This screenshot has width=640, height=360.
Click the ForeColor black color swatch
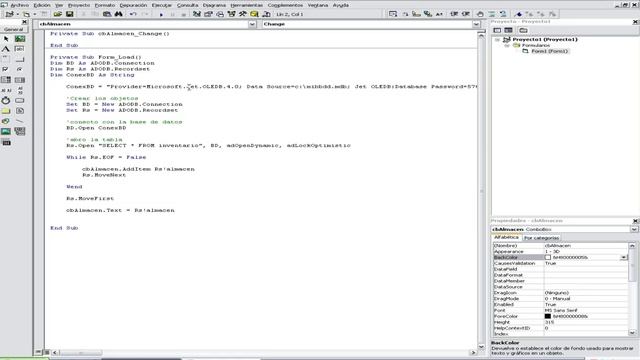[x=548, y=316]
